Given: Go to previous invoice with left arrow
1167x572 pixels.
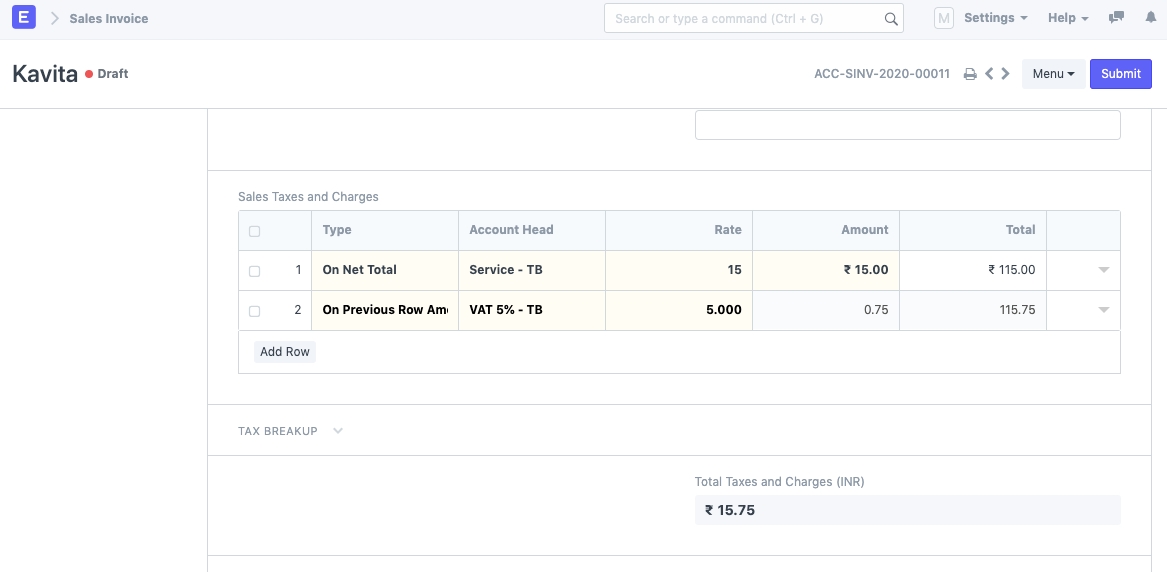Looking at the screenshot, I should click(x=989, y=74).
